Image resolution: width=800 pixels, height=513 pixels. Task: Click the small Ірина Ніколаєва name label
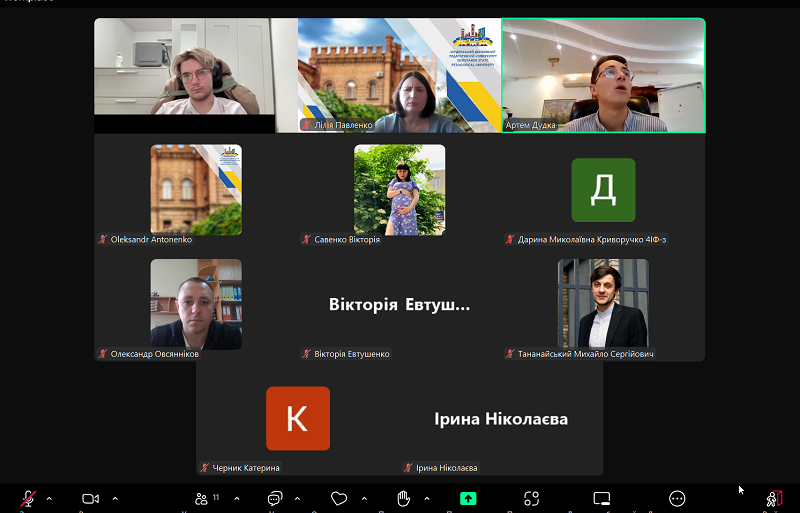coord(446,468)
